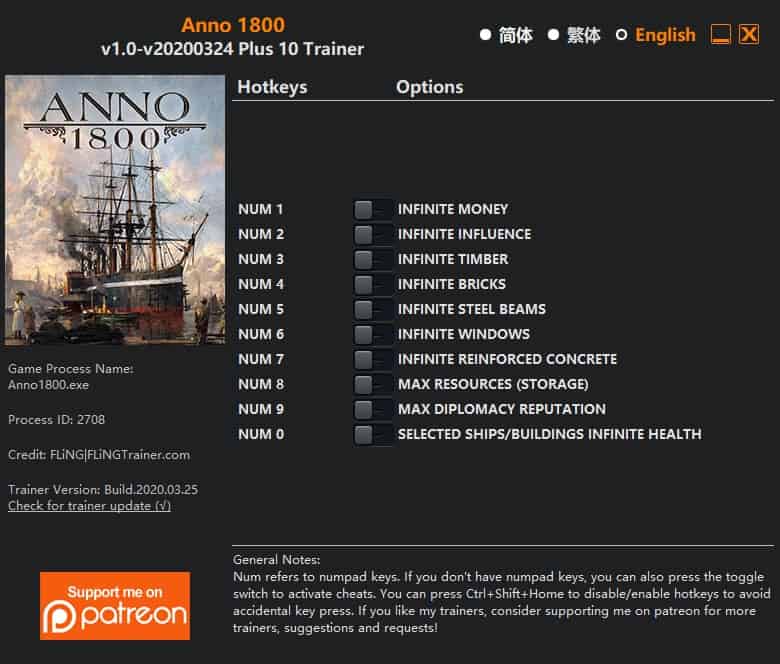Click the INFINITE WINDOWS option text
The image size is (780, 664).
[464, 334]
